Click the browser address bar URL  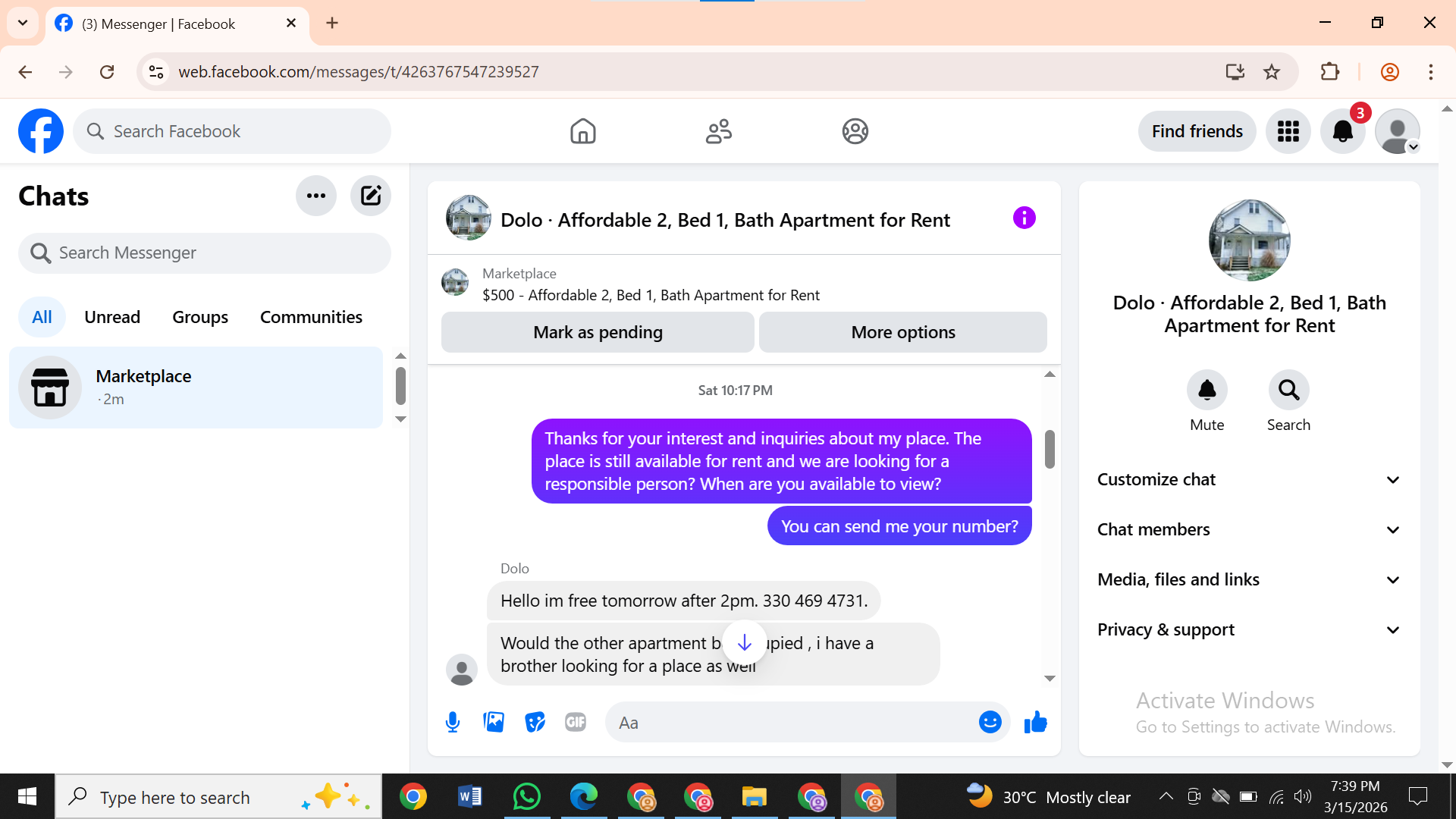(359, 72)
